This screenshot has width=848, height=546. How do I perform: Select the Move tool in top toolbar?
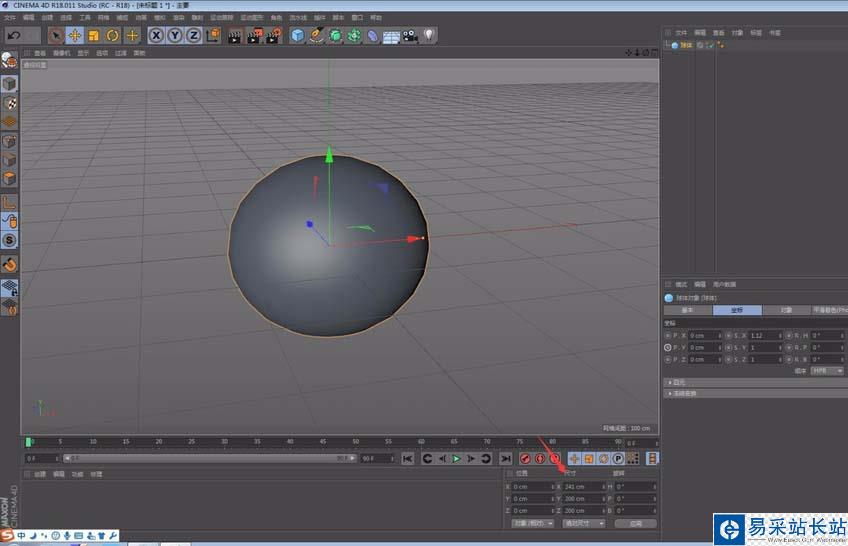[x=74, y=35]
